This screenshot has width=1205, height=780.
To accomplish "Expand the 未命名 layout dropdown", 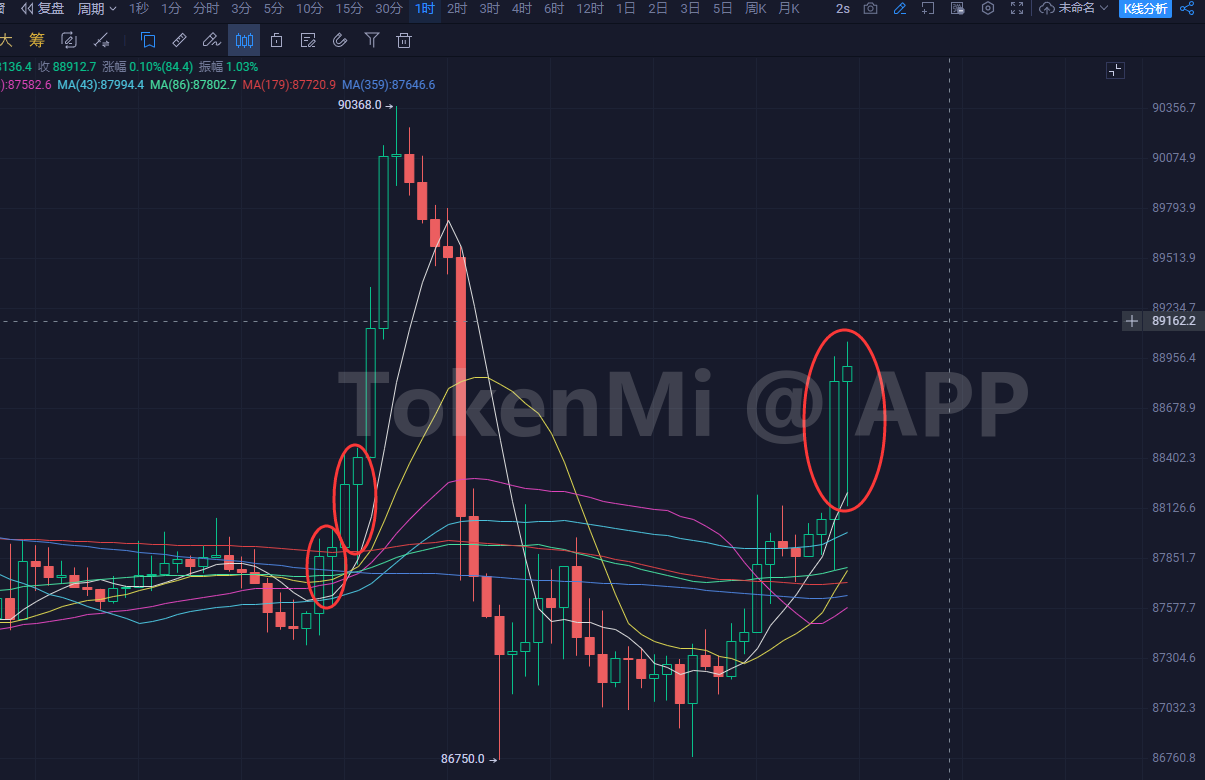I will (1075, 9).
